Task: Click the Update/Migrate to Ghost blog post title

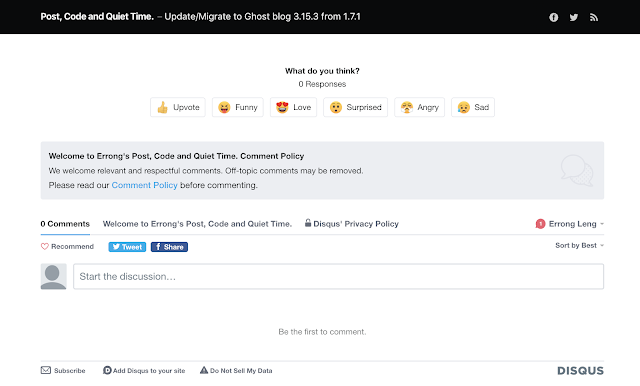Action: click(x=262, y=17)
